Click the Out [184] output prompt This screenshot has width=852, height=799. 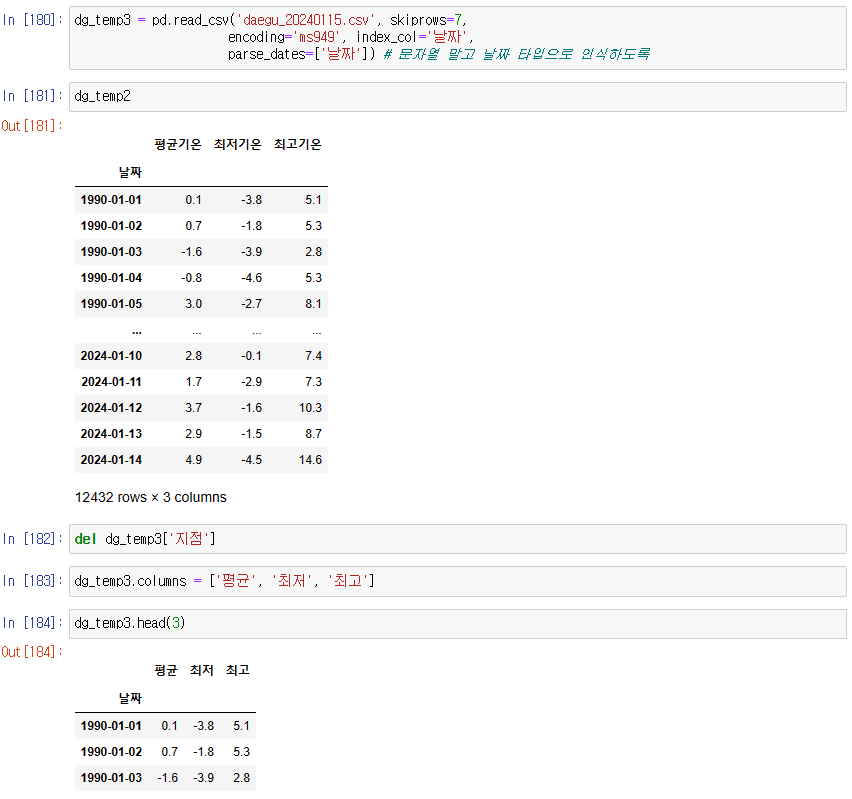[x=32, y=652]
